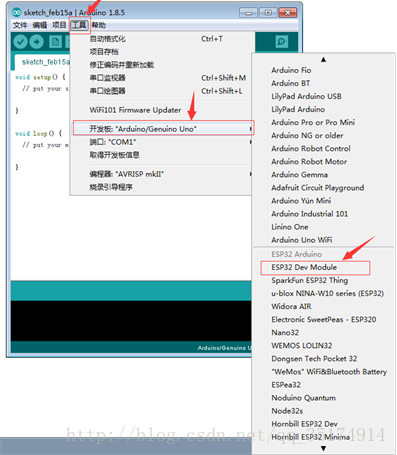Close the Arduino window

point(288,13)
